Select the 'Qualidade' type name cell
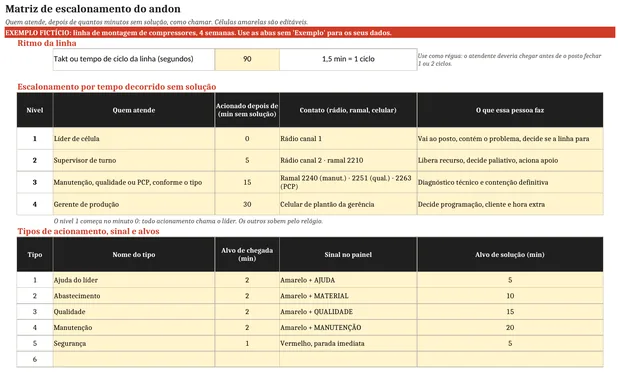This screenshot has width=620, height=372. [134, 312]
